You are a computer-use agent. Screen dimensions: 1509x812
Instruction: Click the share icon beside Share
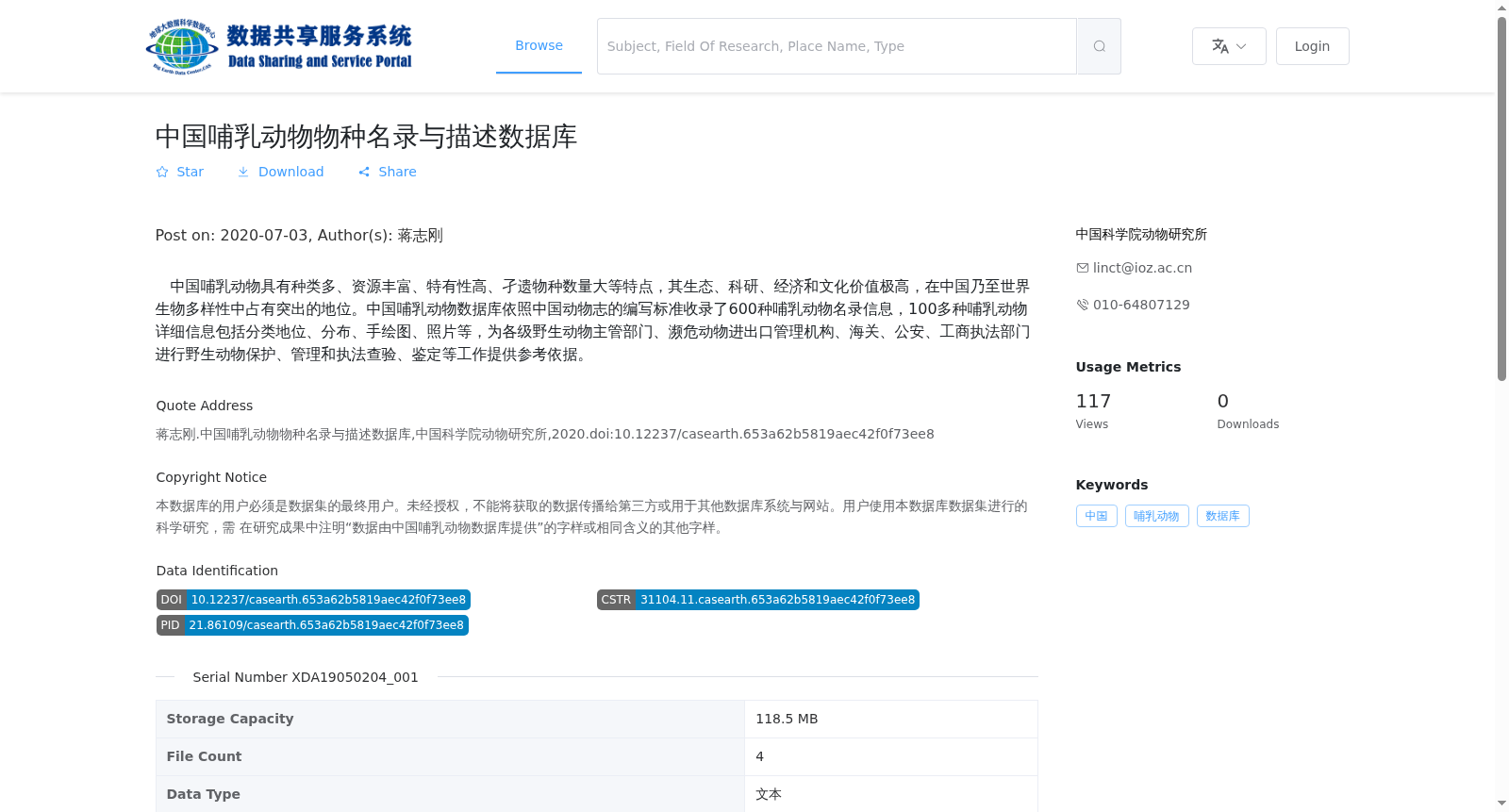pyautogui.click(x=364, y=172)
